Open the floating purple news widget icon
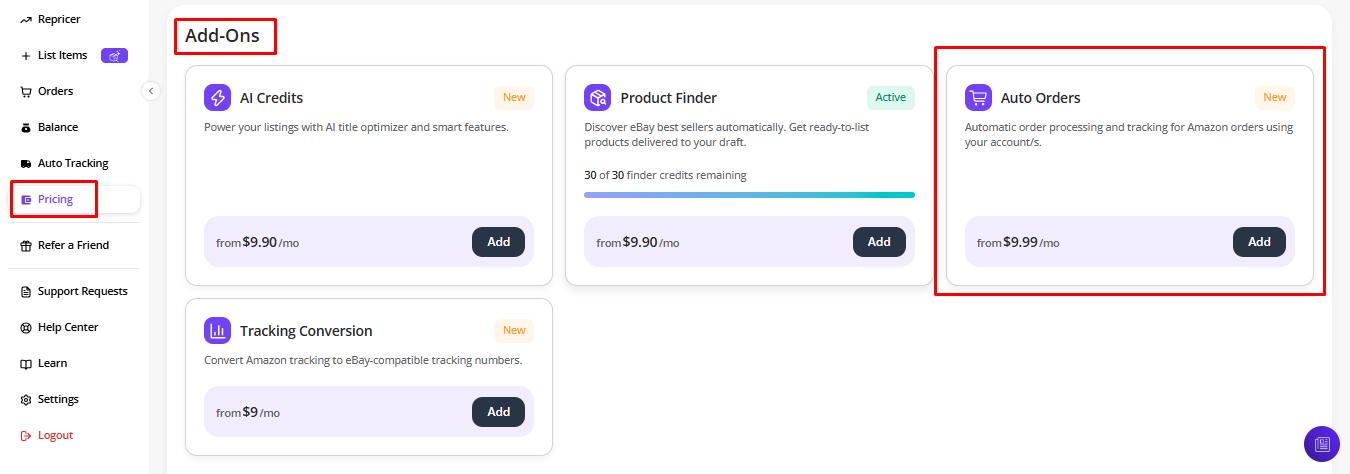Viewport: 1350px width, 474px height. (1321, 443)
